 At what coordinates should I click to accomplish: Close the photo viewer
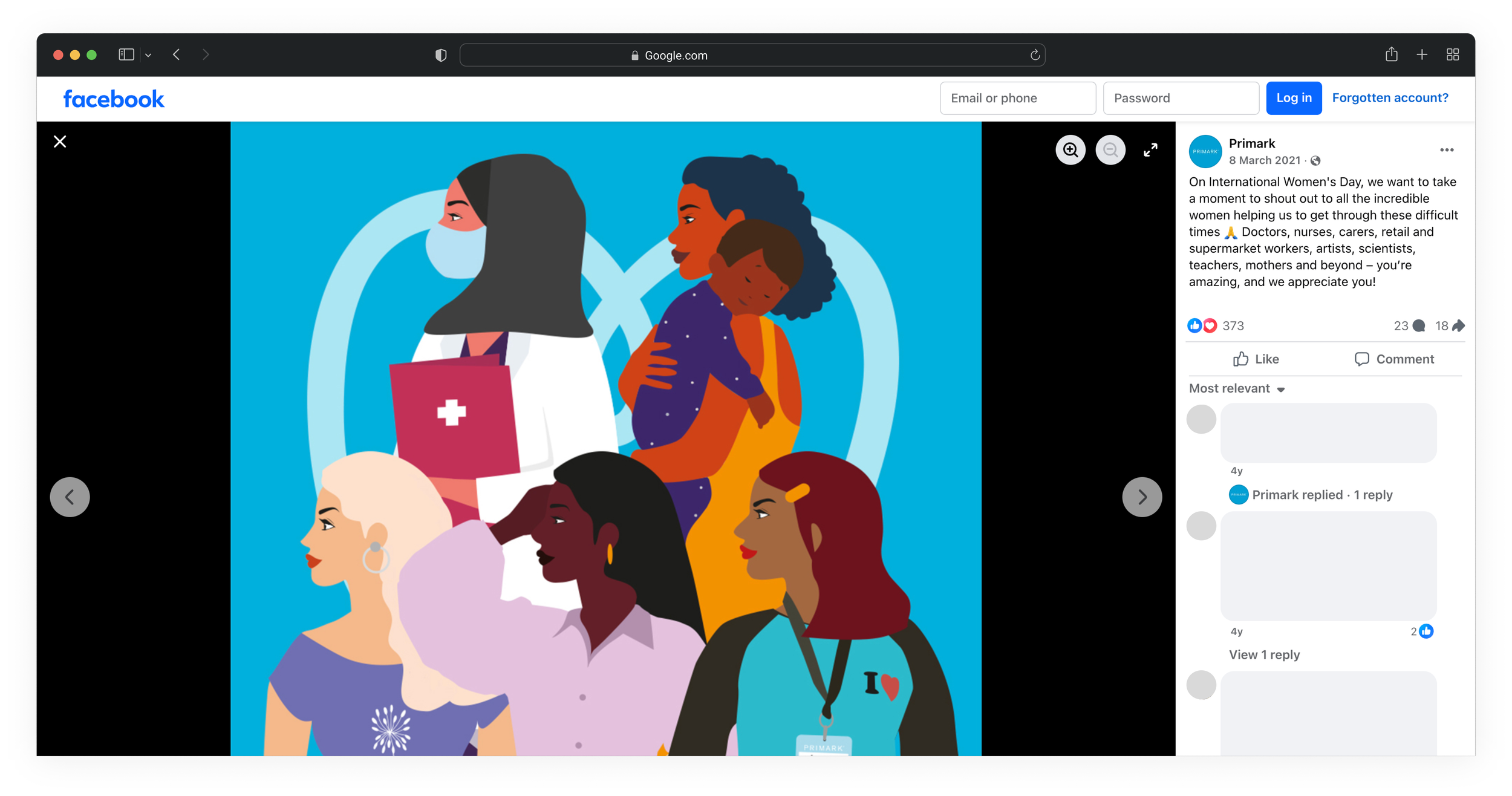pyautogui.click(x=60, y=142)
